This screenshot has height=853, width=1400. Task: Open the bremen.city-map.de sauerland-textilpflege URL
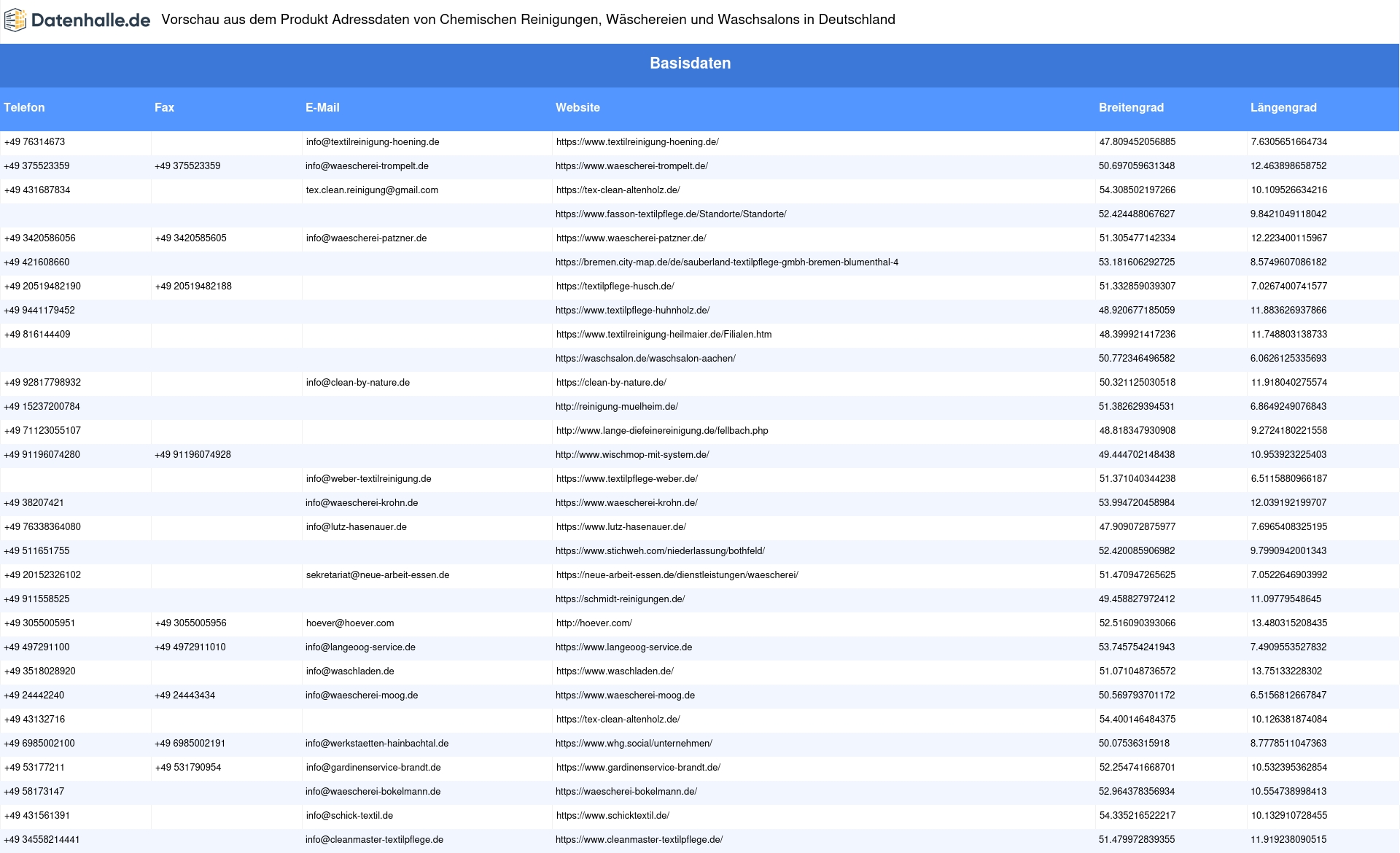pyautogui.click(x=727, y=262)
